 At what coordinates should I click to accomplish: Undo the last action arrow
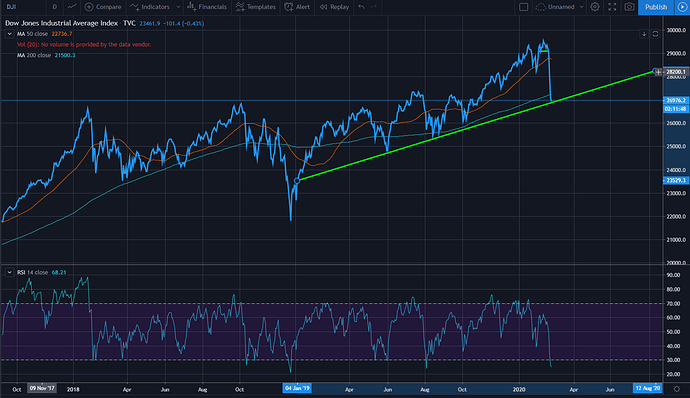[x=361, y=7]
